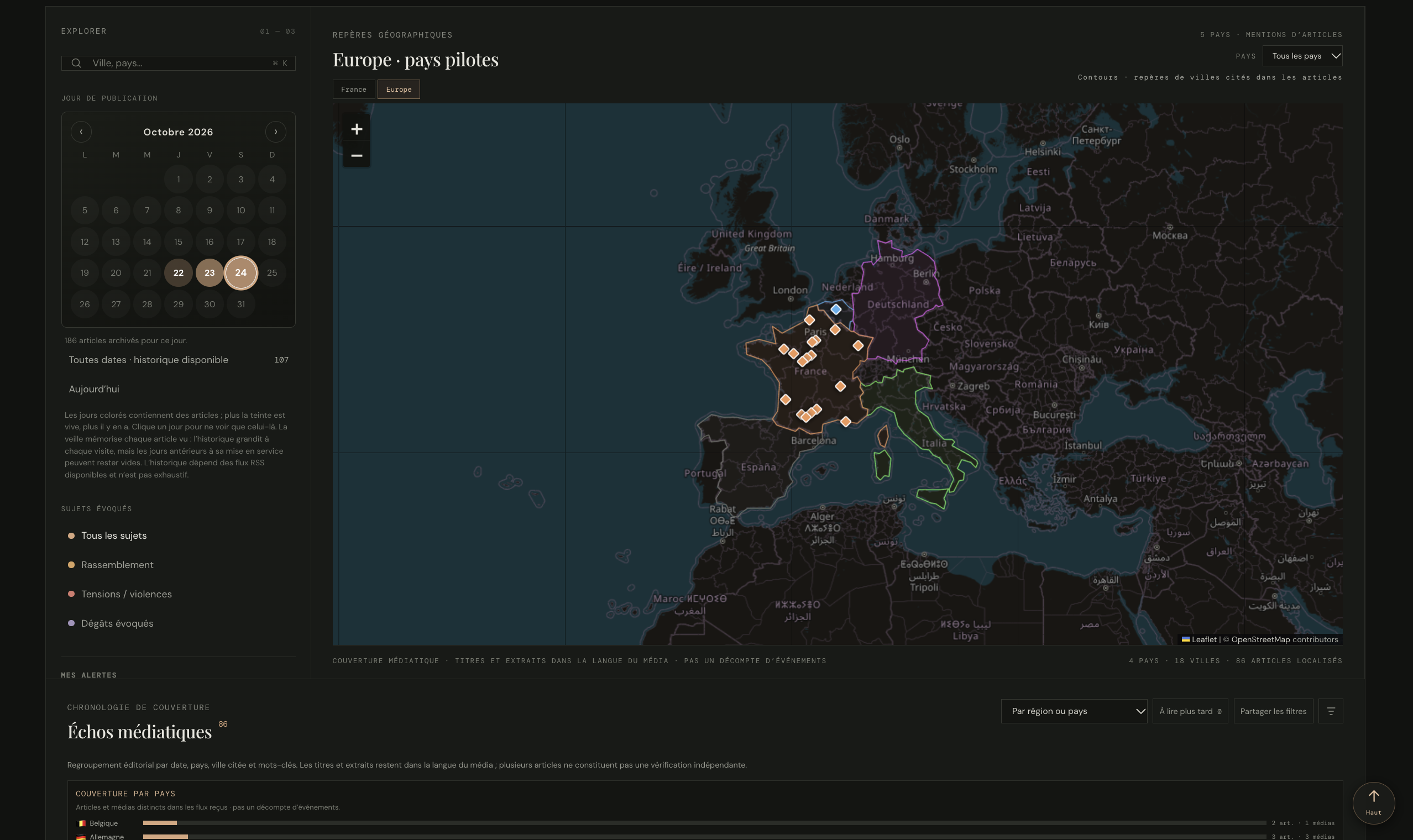Select Toutes dates historique disponible

[x=179, y=360]
